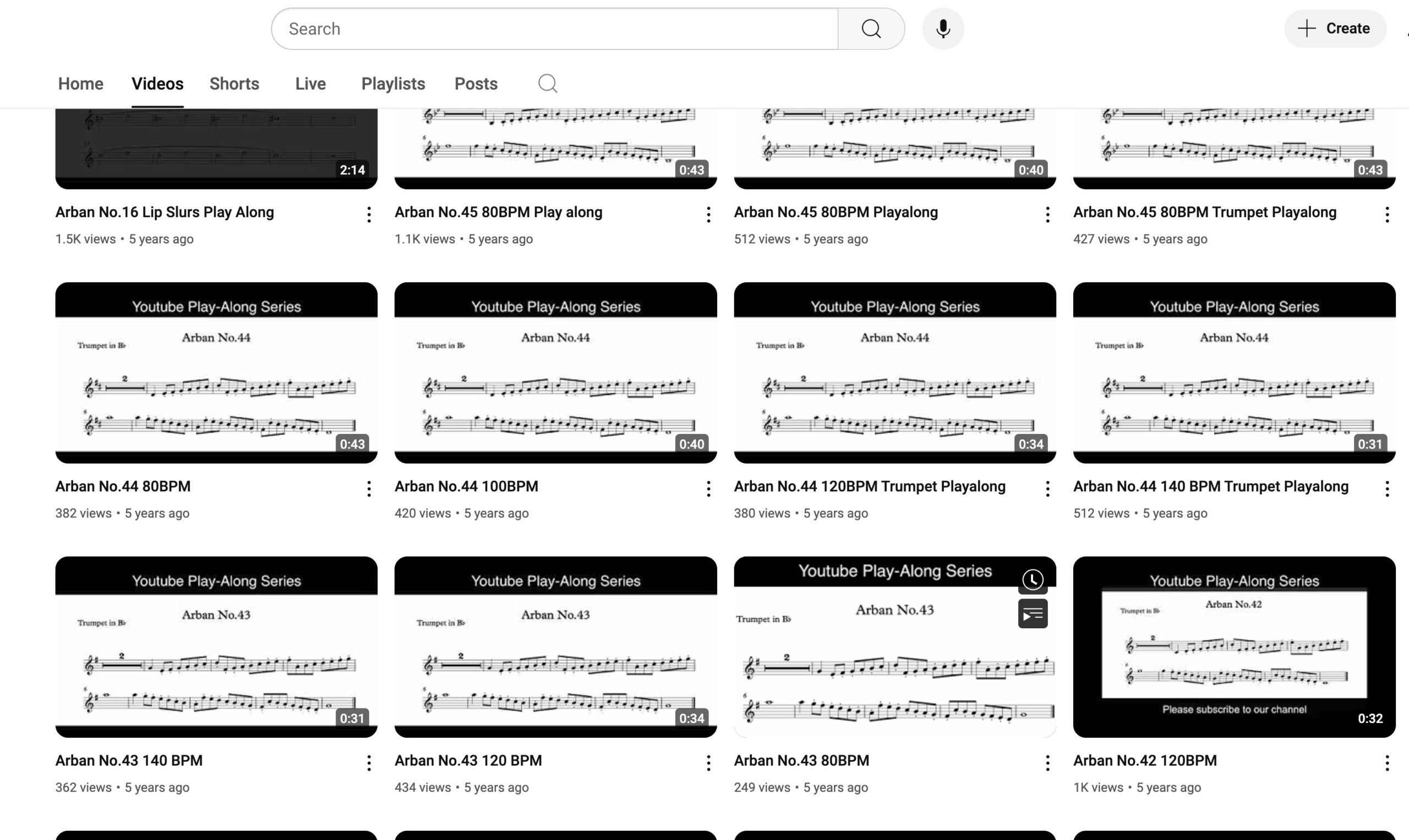The height and width of the screenshot is (840, 1409).
Task: Open options for Arban No.44 120BPM Trumpet Playalong
Action: point(1047,489)
